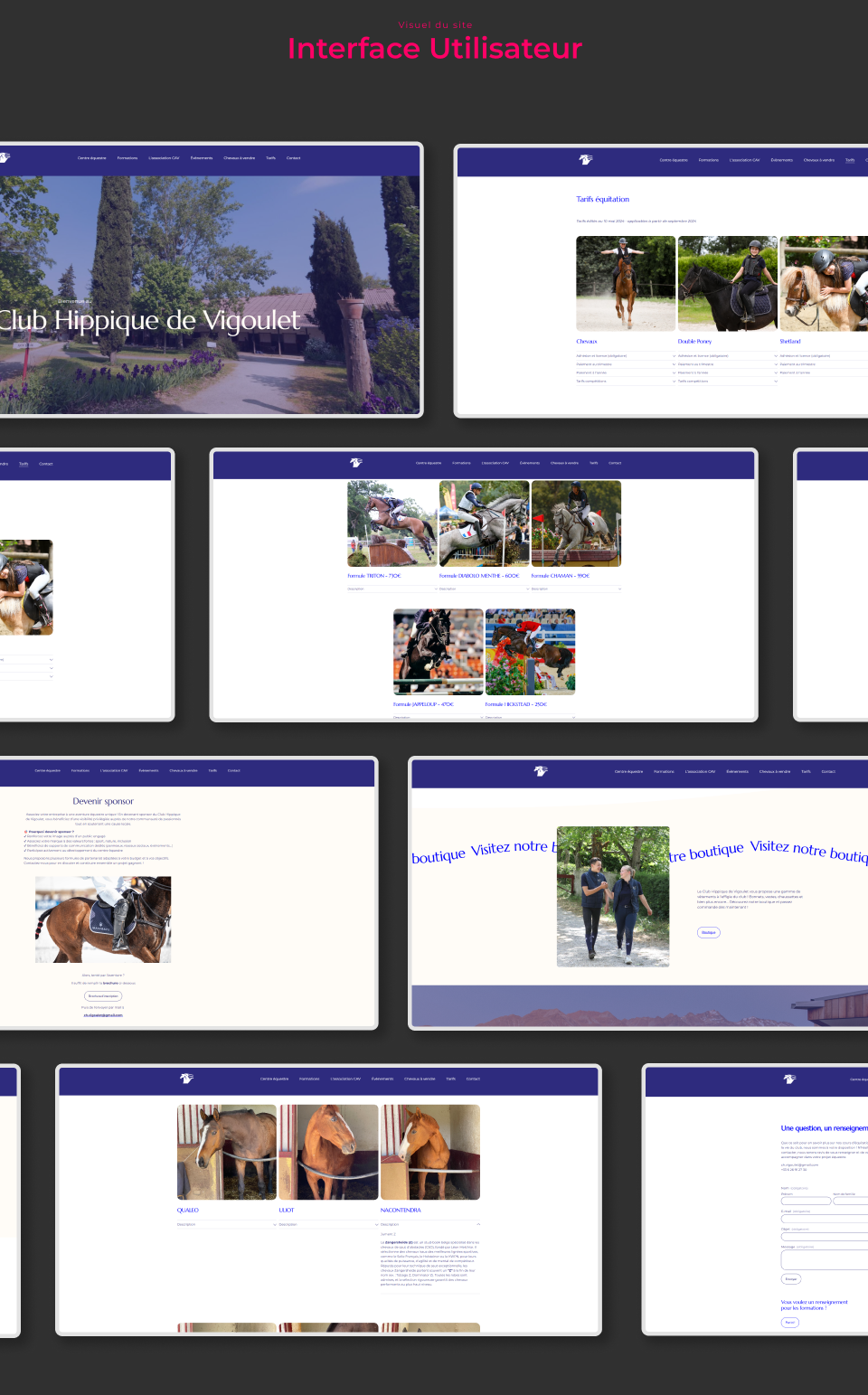This screenshot has width=868, height=1395.
Task: Open 'Contact' in Devenir sponsor mockup nav
Action: pyautogui.click(x=234, y=771)
